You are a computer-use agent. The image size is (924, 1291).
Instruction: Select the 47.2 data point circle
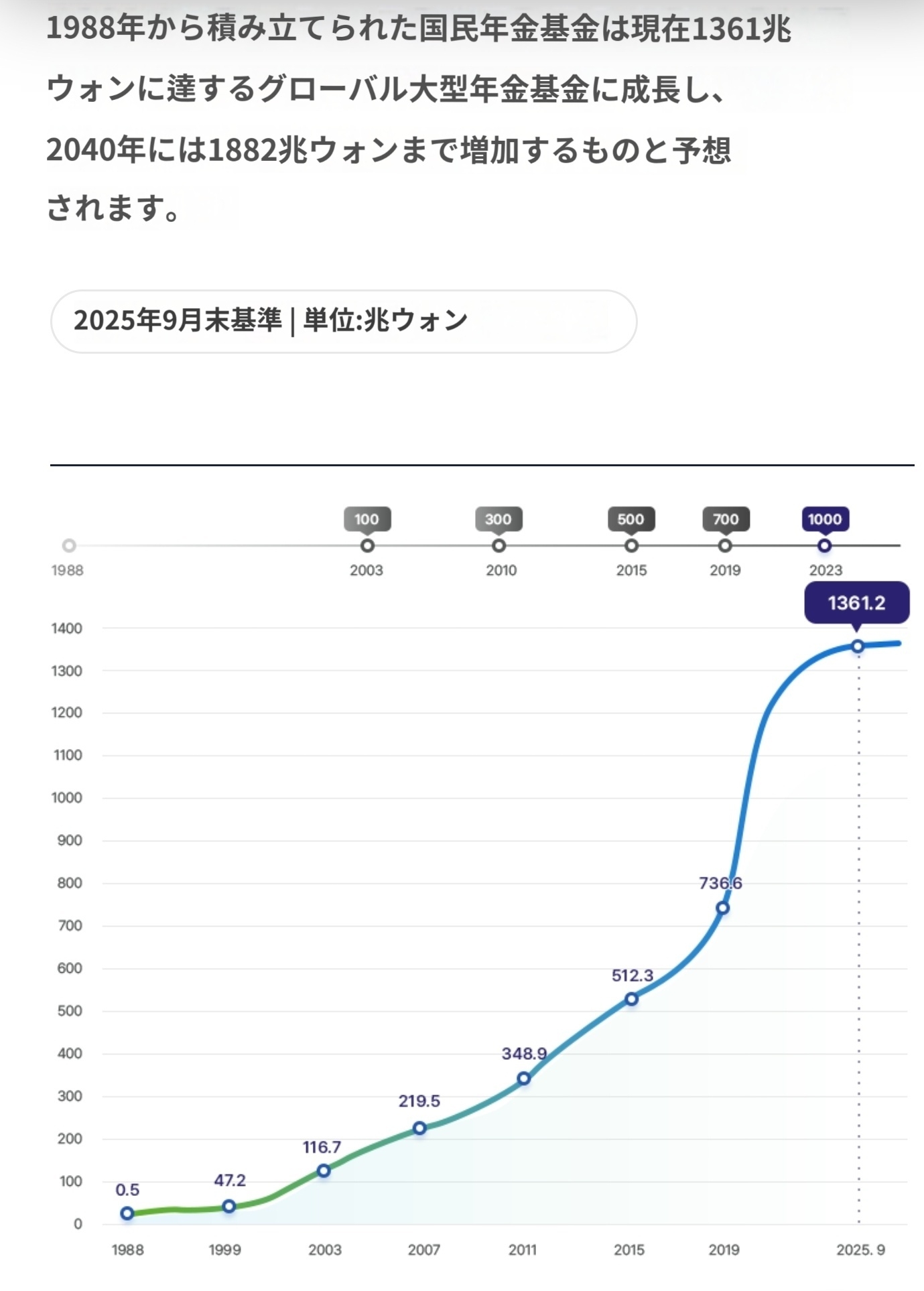[x=229, y=1207]
